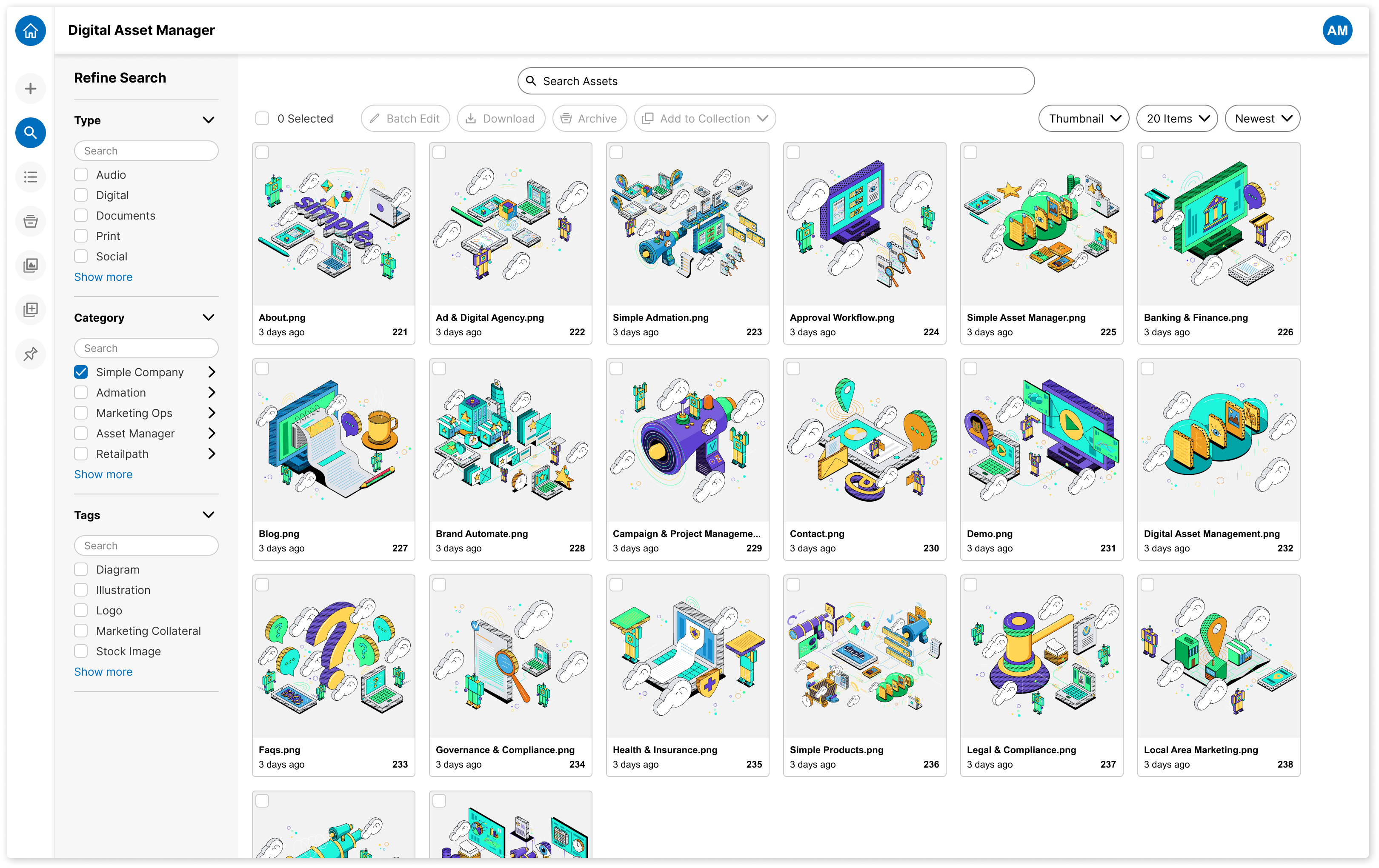Click Show more under the Tags section
The width and height of the screenshot is (1379, 868).
point(103,671)
